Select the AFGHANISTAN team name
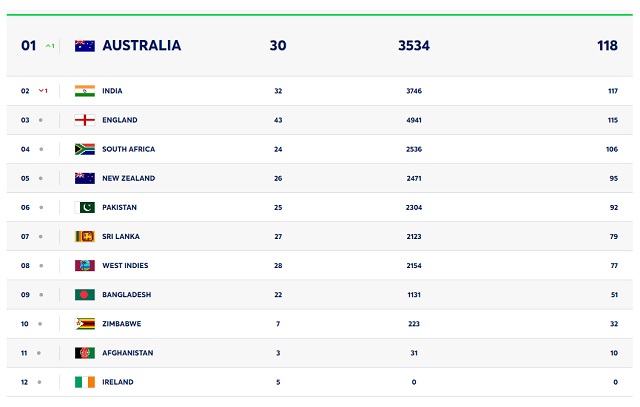The height and width of the screenshot is (407, 640). (x=128, y=353)
